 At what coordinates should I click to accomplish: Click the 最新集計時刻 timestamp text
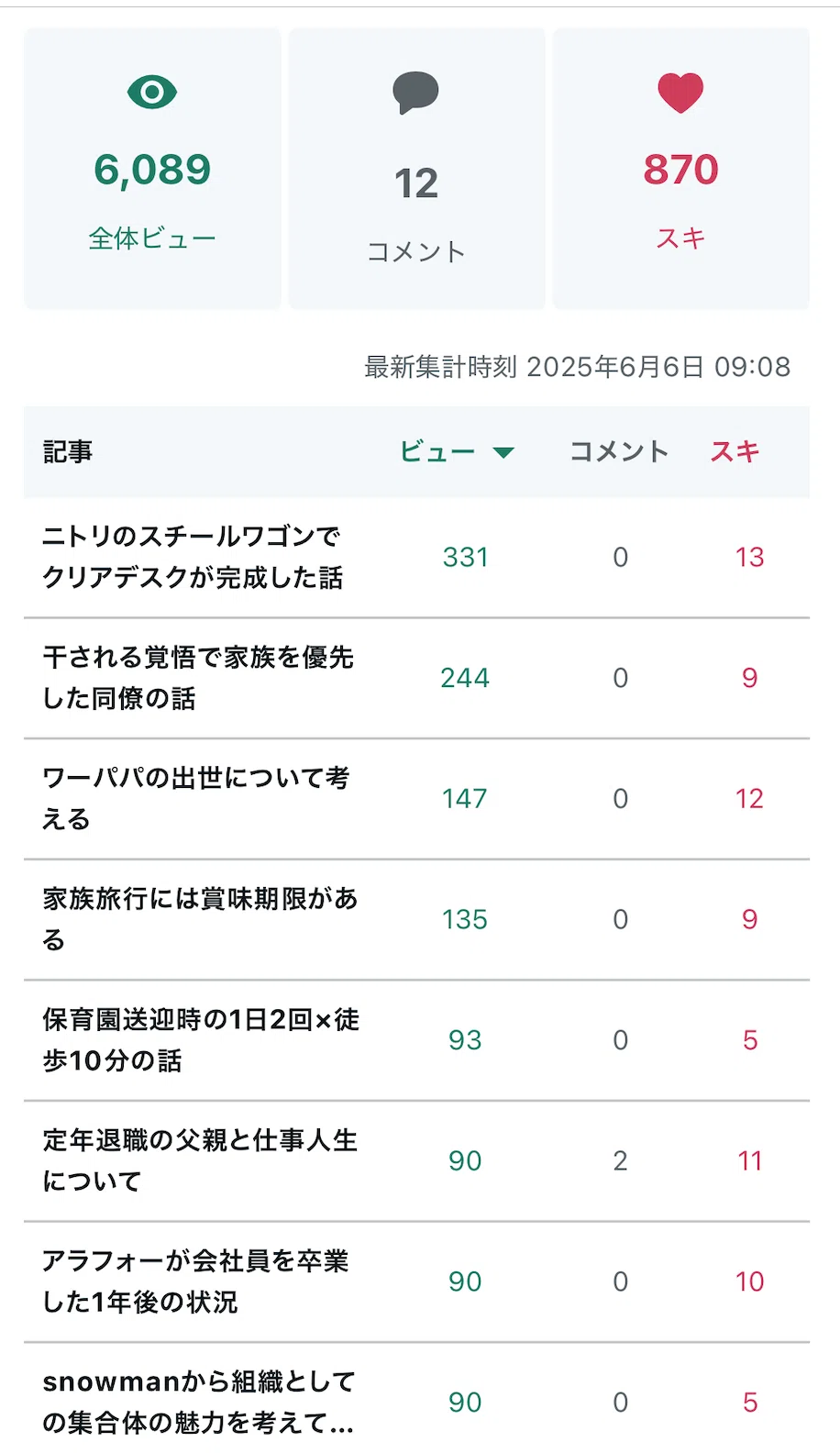click(577, 367)
